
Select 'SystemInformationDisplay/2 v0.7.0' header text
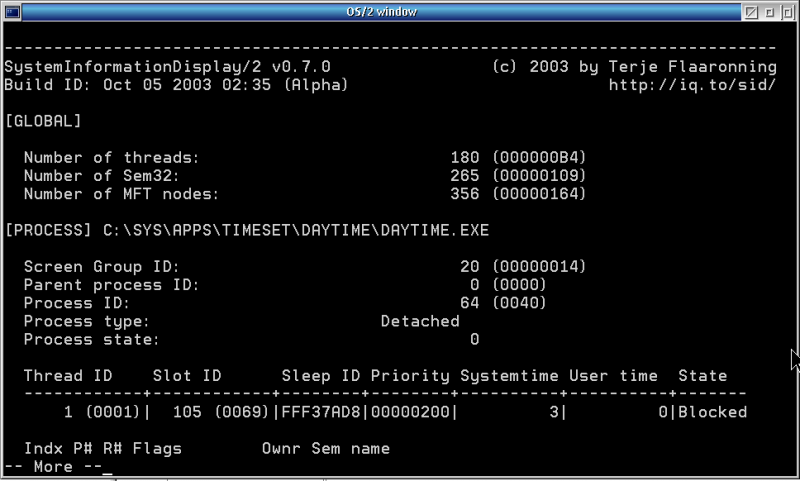[167, 66]
